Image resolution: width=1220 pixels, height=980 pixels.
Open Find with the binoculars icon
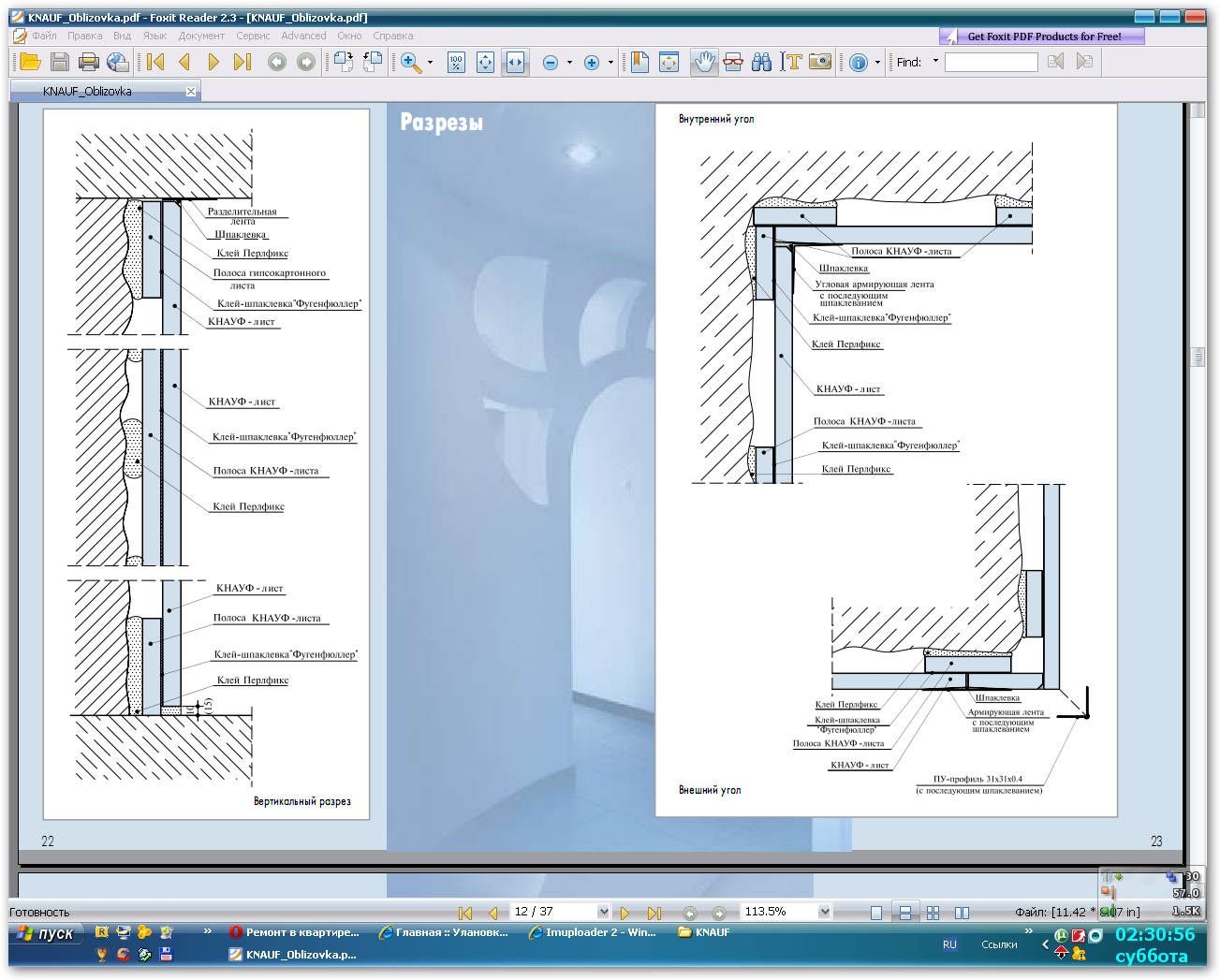coord(762,62)
